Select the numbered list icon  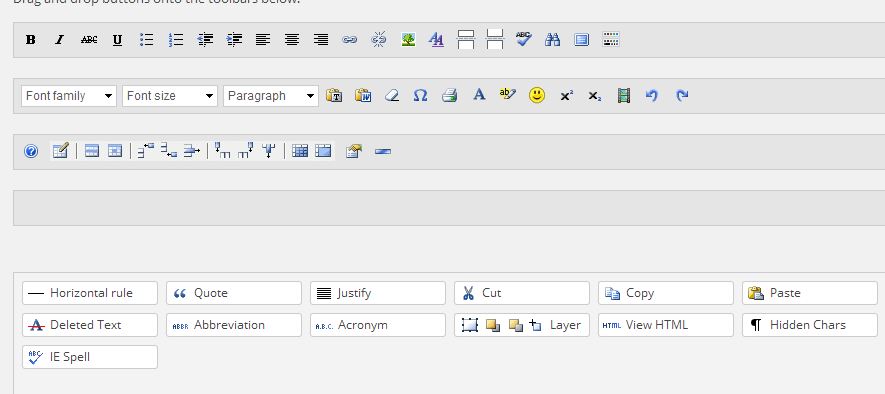tap(176, 40)
